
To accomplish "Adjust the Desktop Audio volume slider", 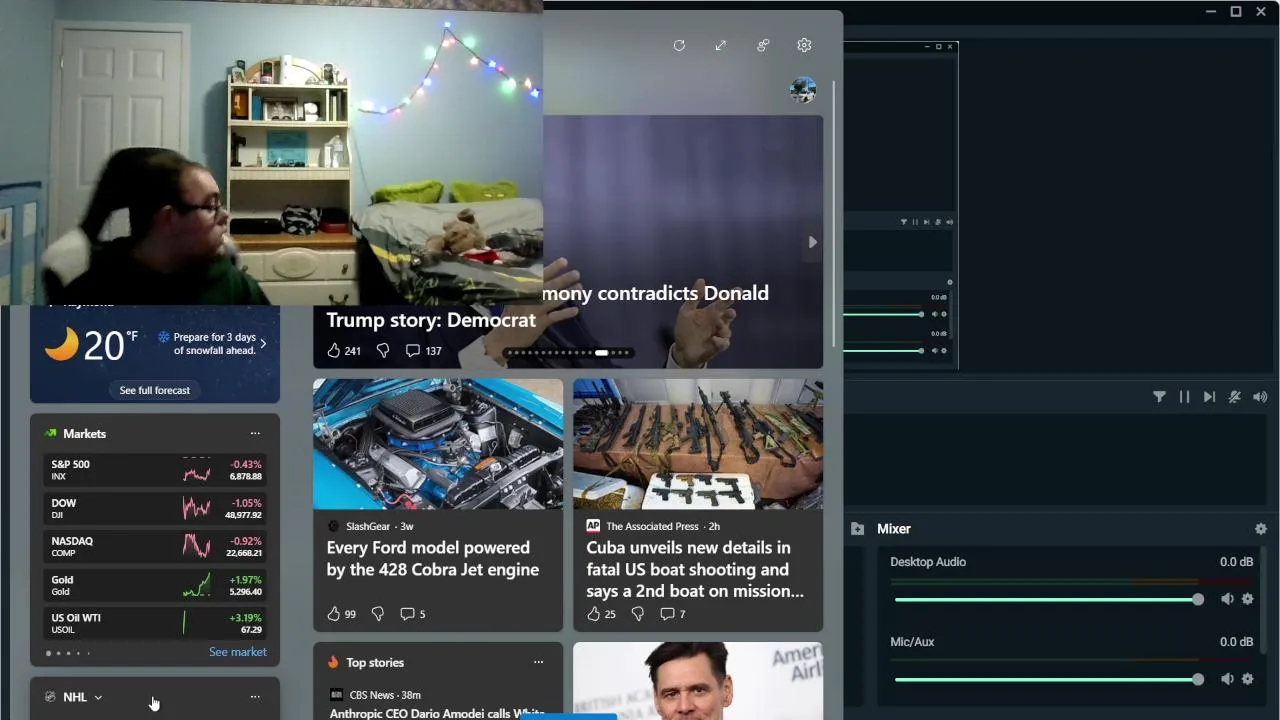I will pos(1048,599).
